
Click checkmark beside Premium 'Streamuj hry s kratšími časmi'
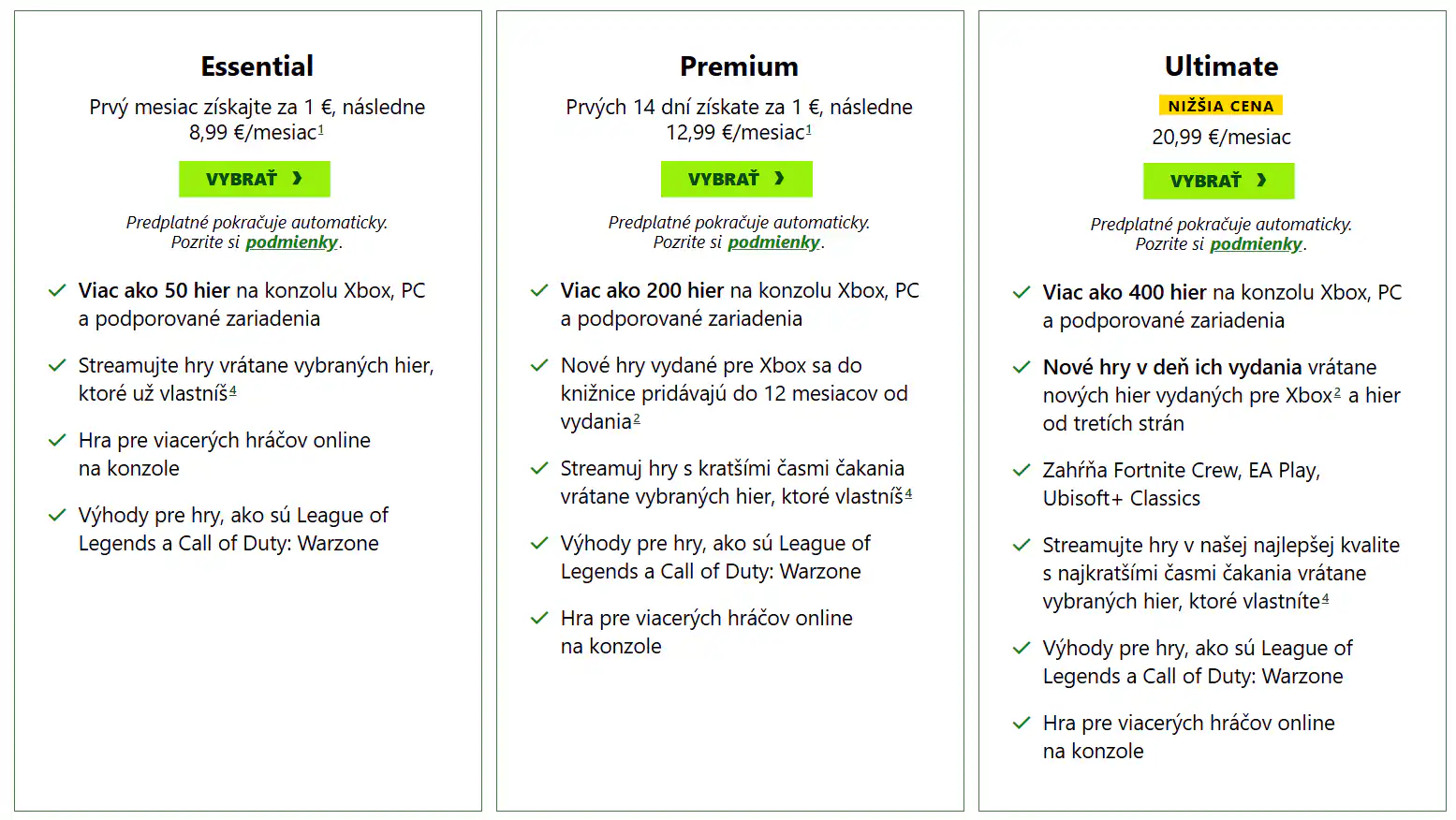coord(539,469)
